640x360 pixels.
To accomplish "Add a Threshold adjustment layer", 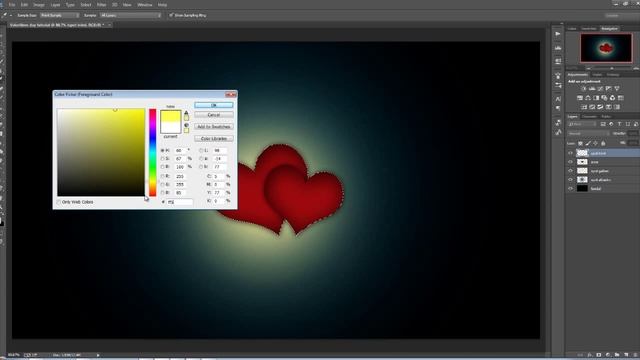I will tap(600, 107).
